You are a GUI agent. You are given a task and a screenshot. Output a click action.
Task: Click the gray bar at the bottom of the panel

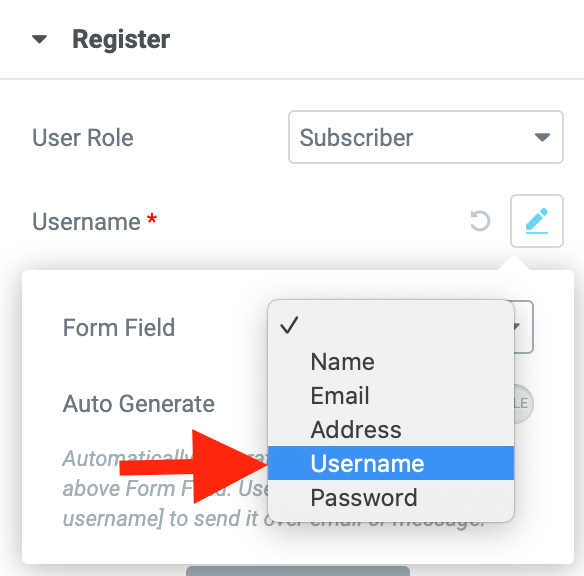298,571
